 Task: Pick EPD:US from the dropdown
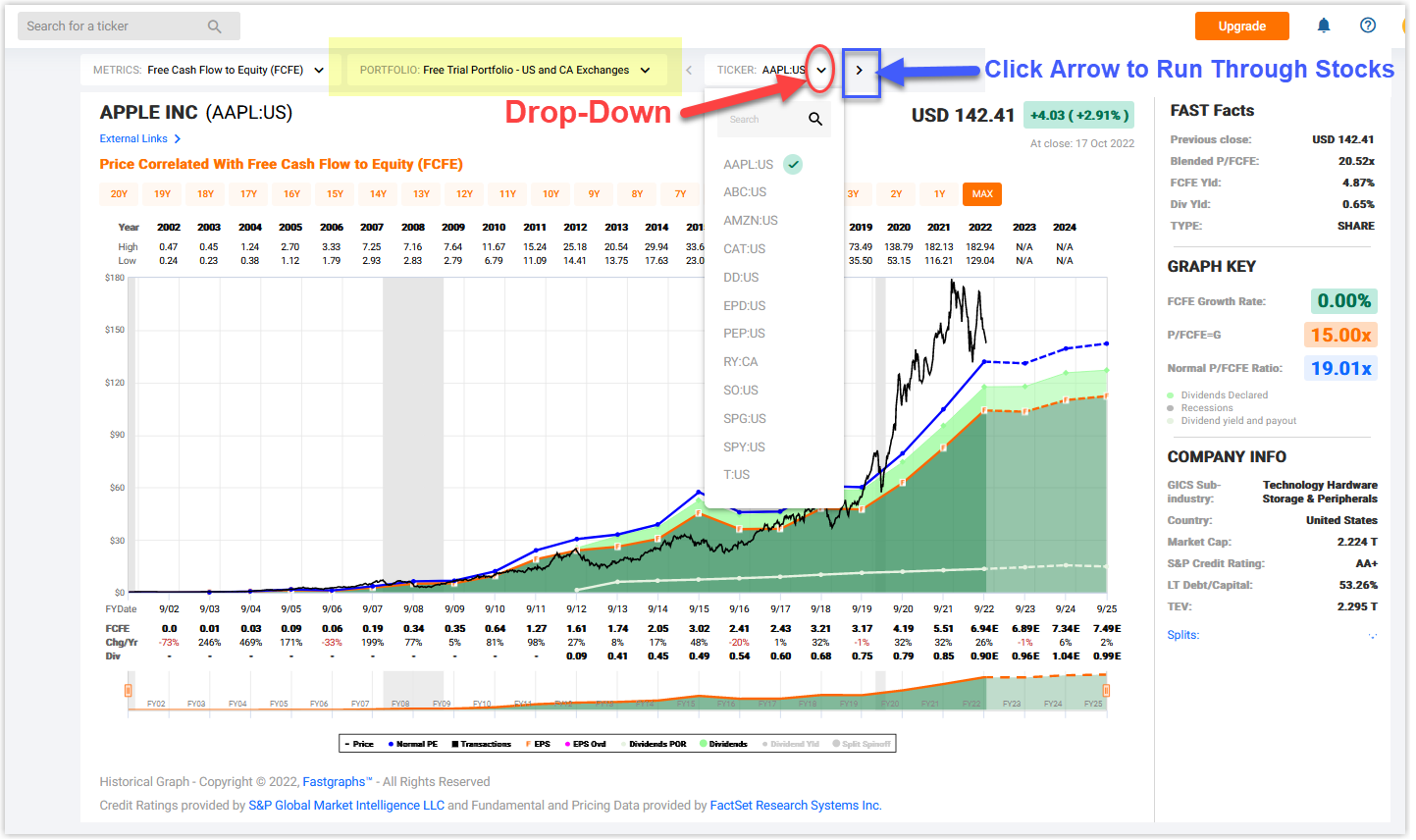coord(744,306)
